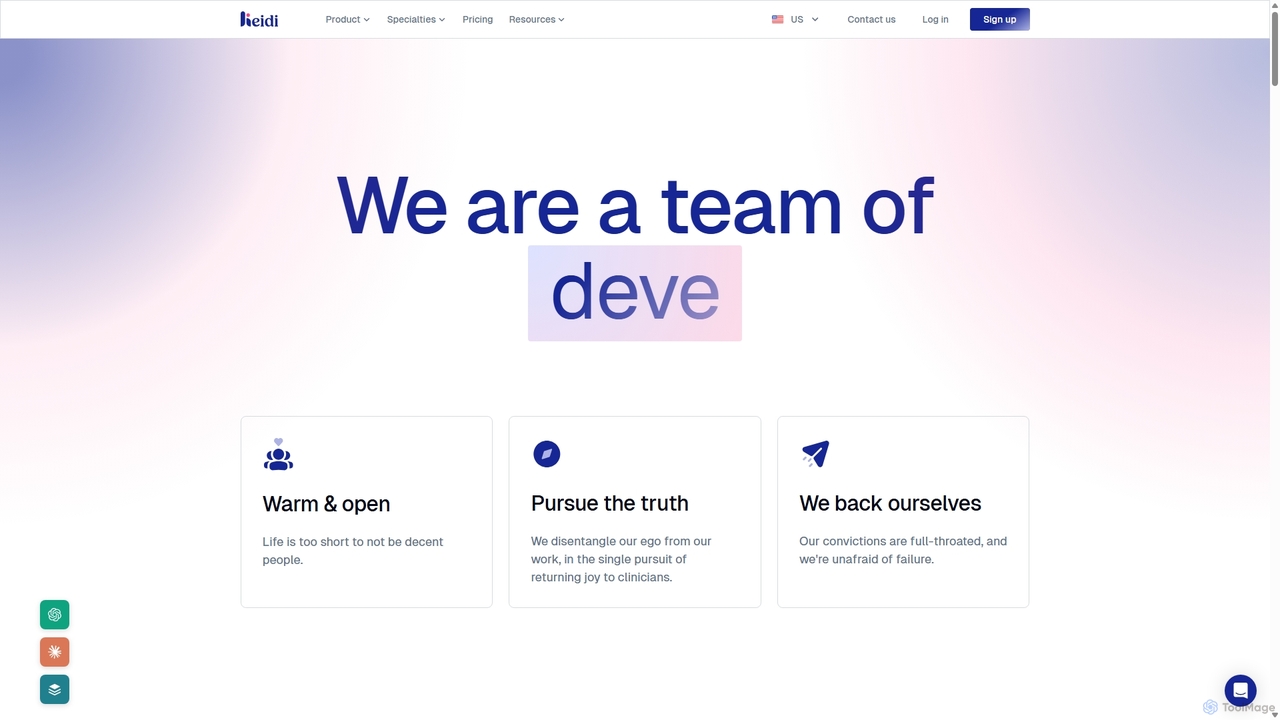Click Log in
Screen dimensions: 1280x720
click(x=935, y=19)
